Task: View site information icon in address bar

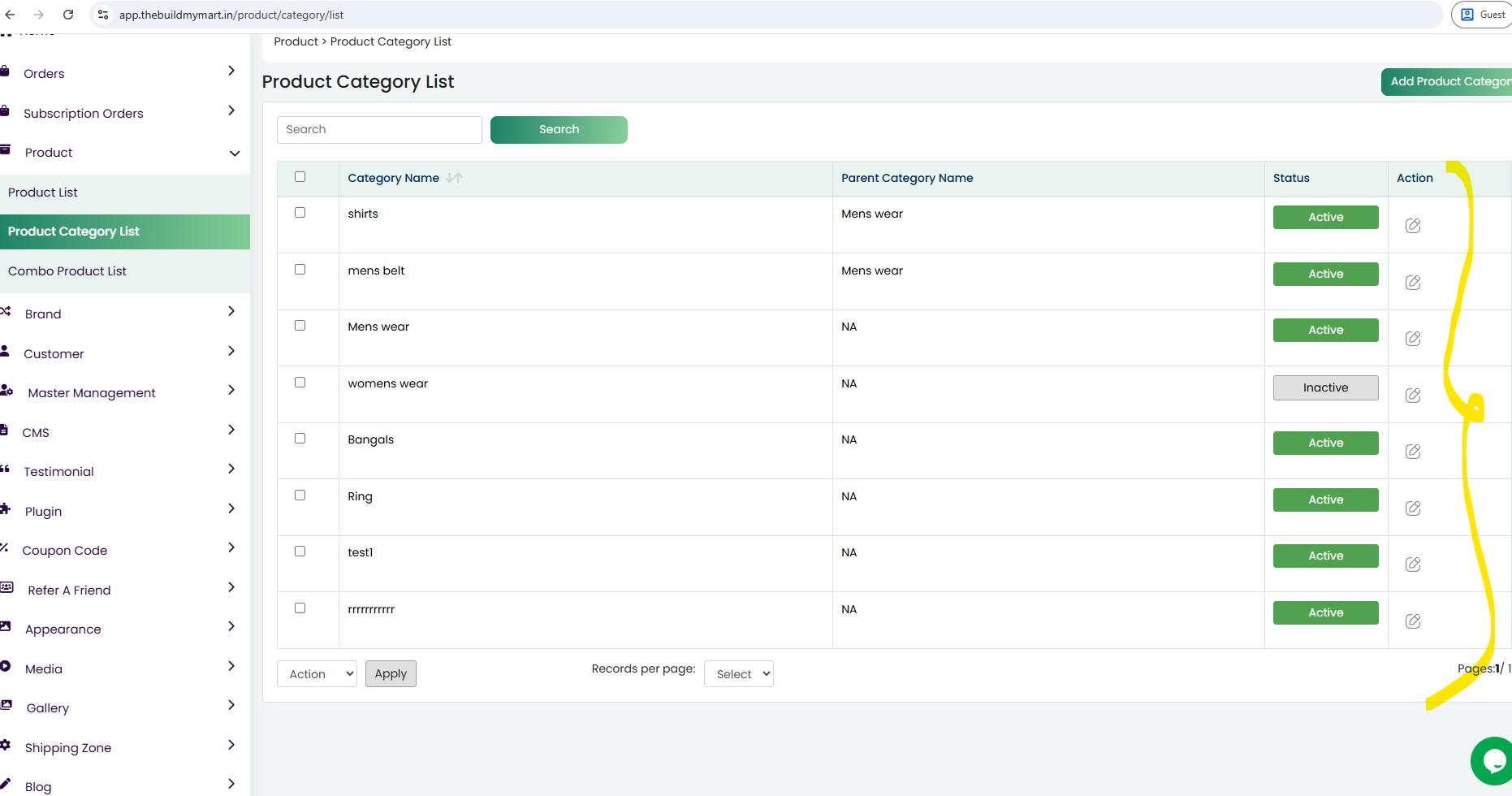Action: click(103, 15)
